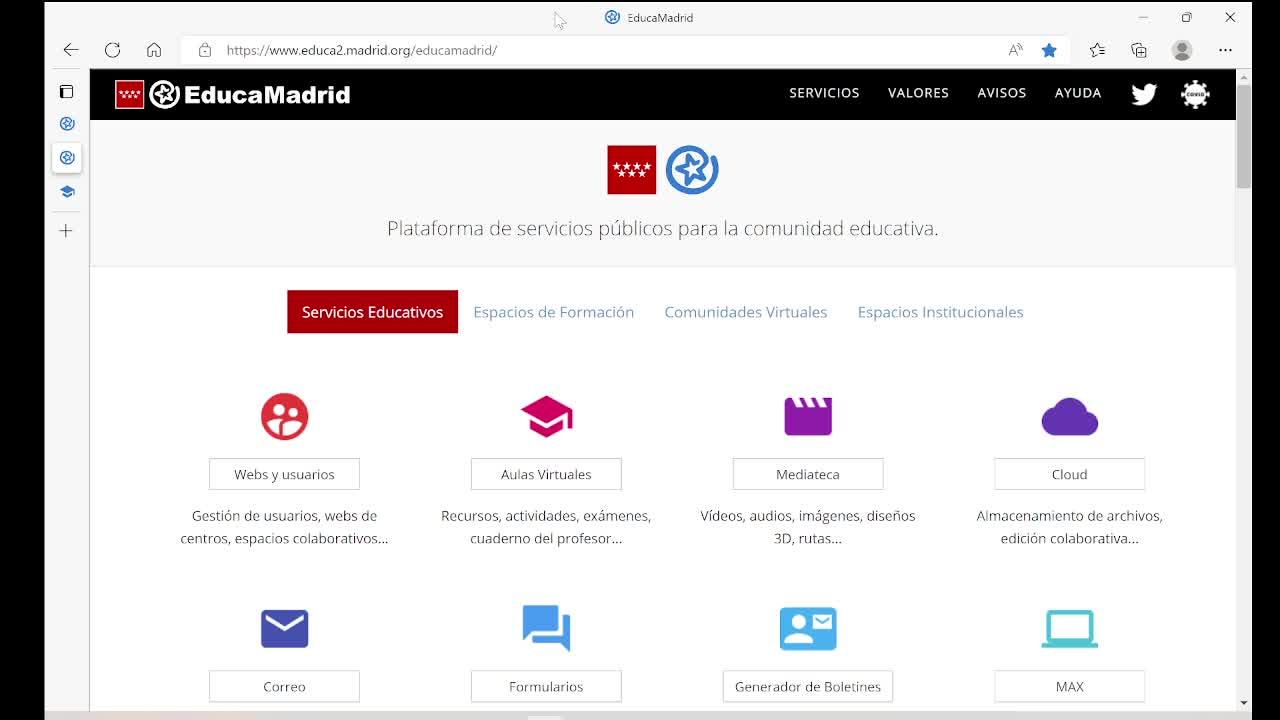Click the description 'Vídeos, audios, imágenes, diseños 3D'
Viewport: 1280px width, 720px height.
point(808,527)
